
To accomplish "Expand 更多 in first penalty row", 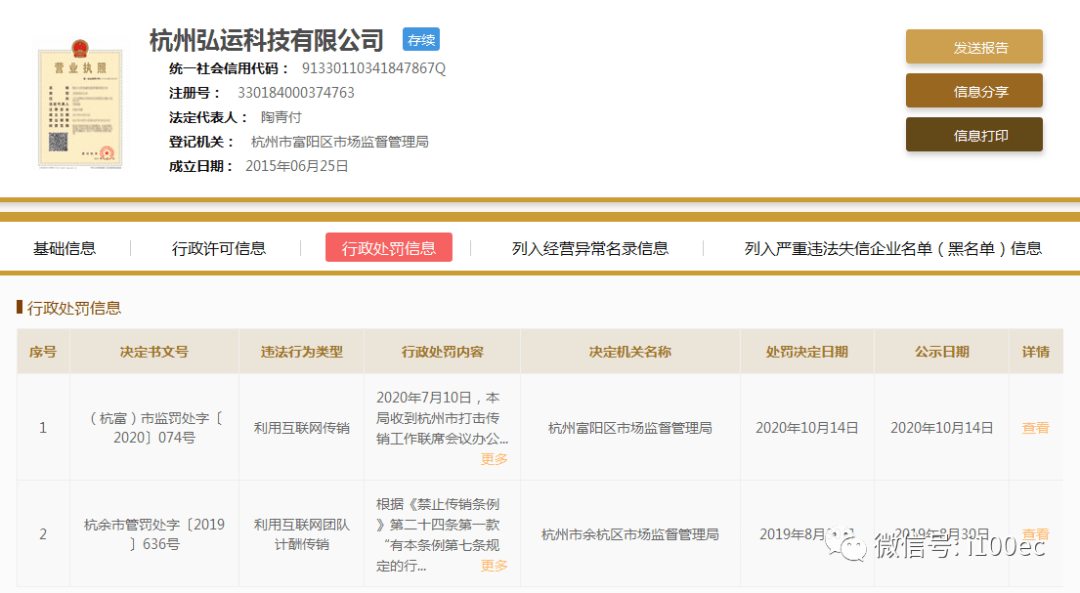I will 494,459.
